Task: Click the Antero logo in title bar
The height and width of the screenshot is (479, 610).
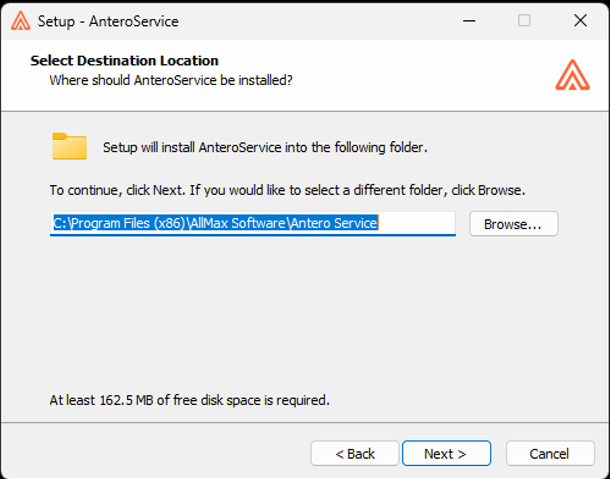Action: (19, 20)
